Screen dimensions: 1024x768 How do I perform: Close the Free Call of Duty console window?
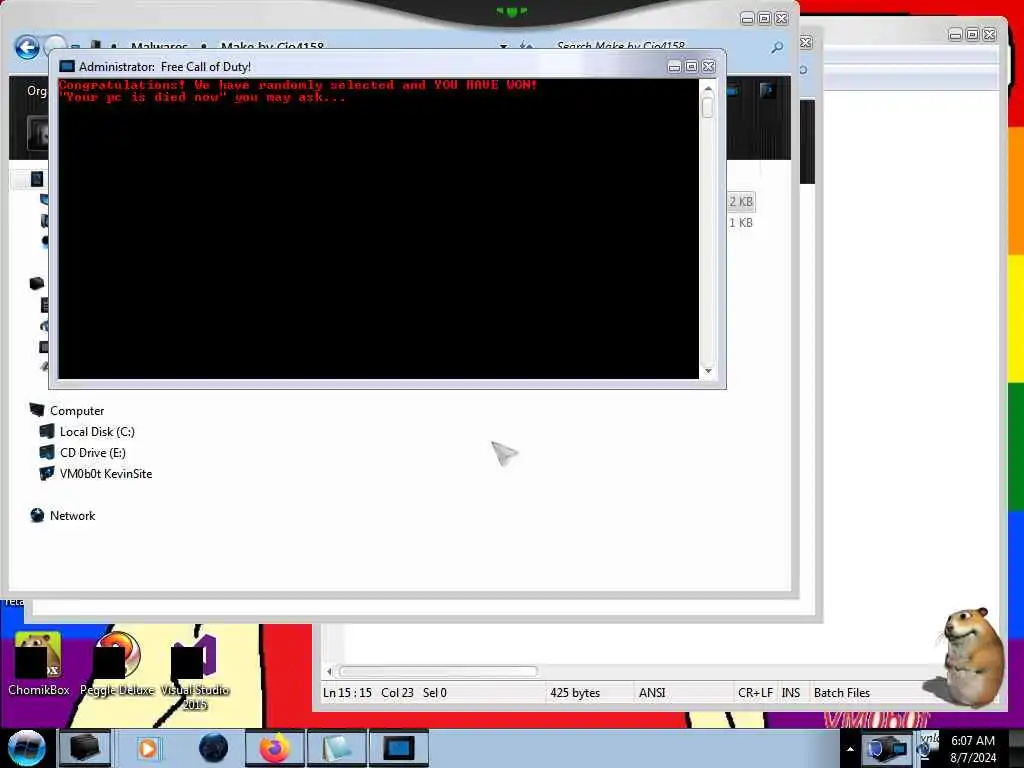point(709,67)
